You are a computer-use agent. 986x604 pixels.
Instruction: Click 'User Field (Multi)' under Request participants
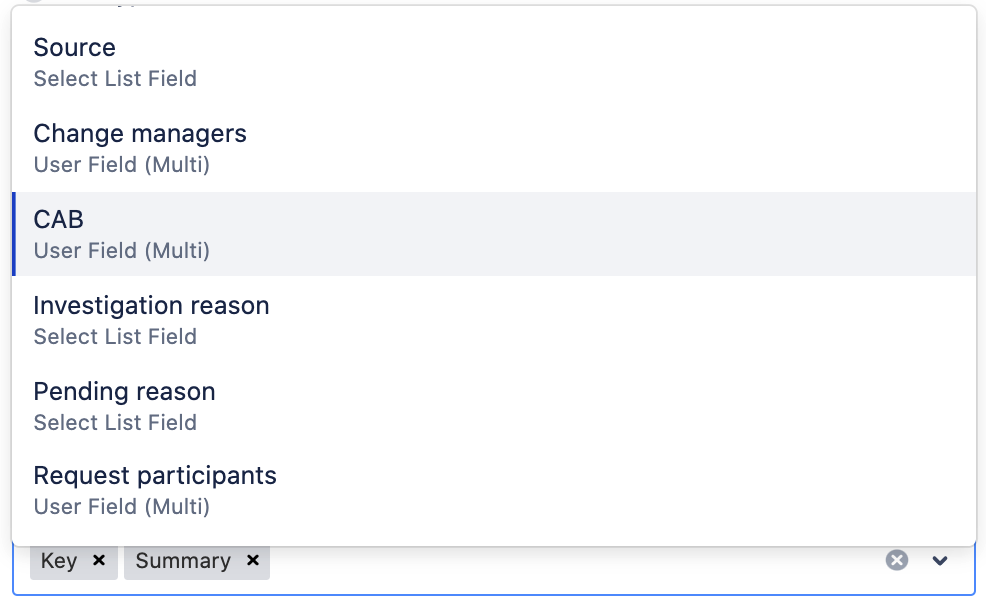[122, 507]
